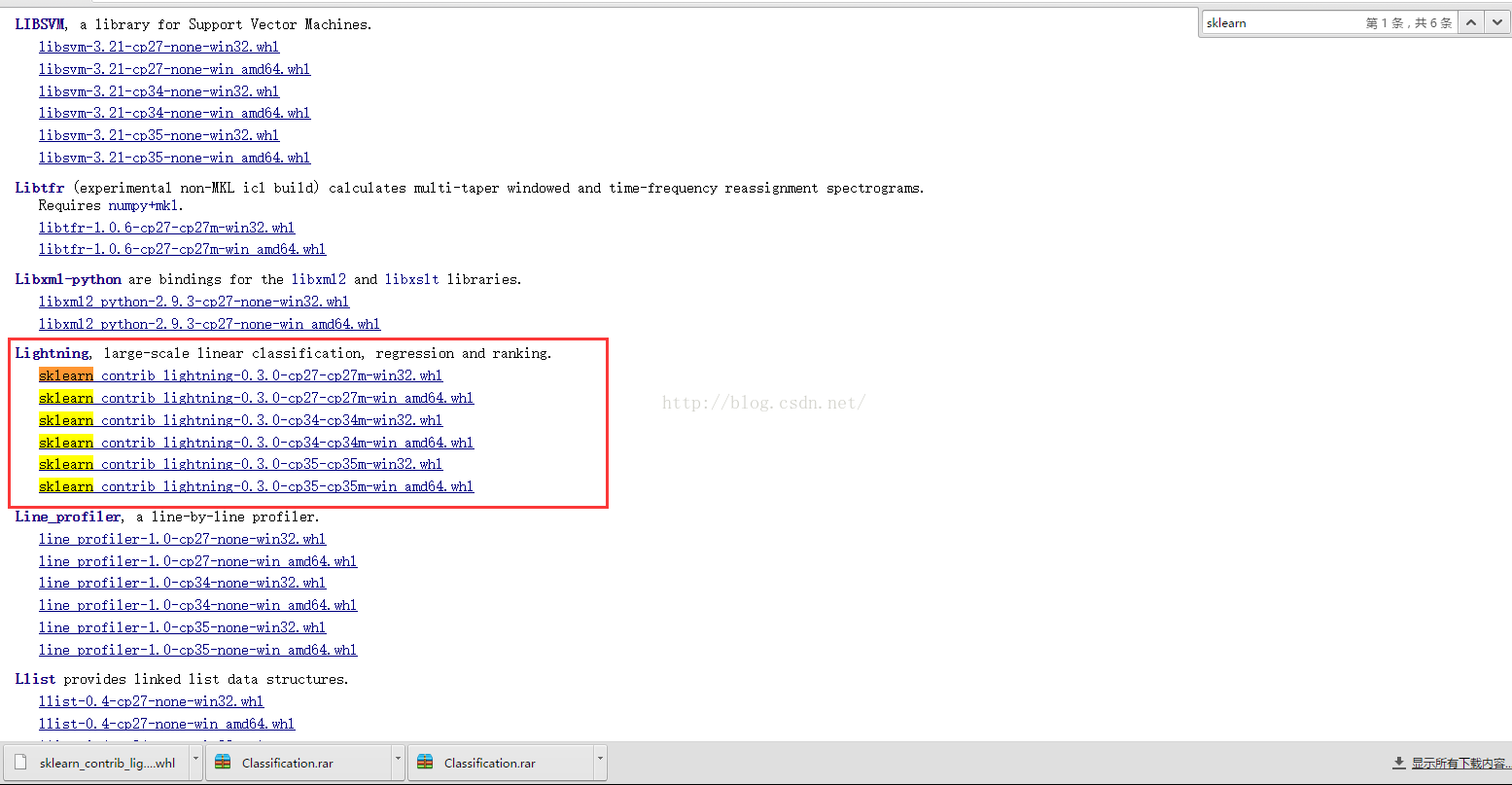Click text 'Requires numpy+mkl.'

[x=111, y=205]
